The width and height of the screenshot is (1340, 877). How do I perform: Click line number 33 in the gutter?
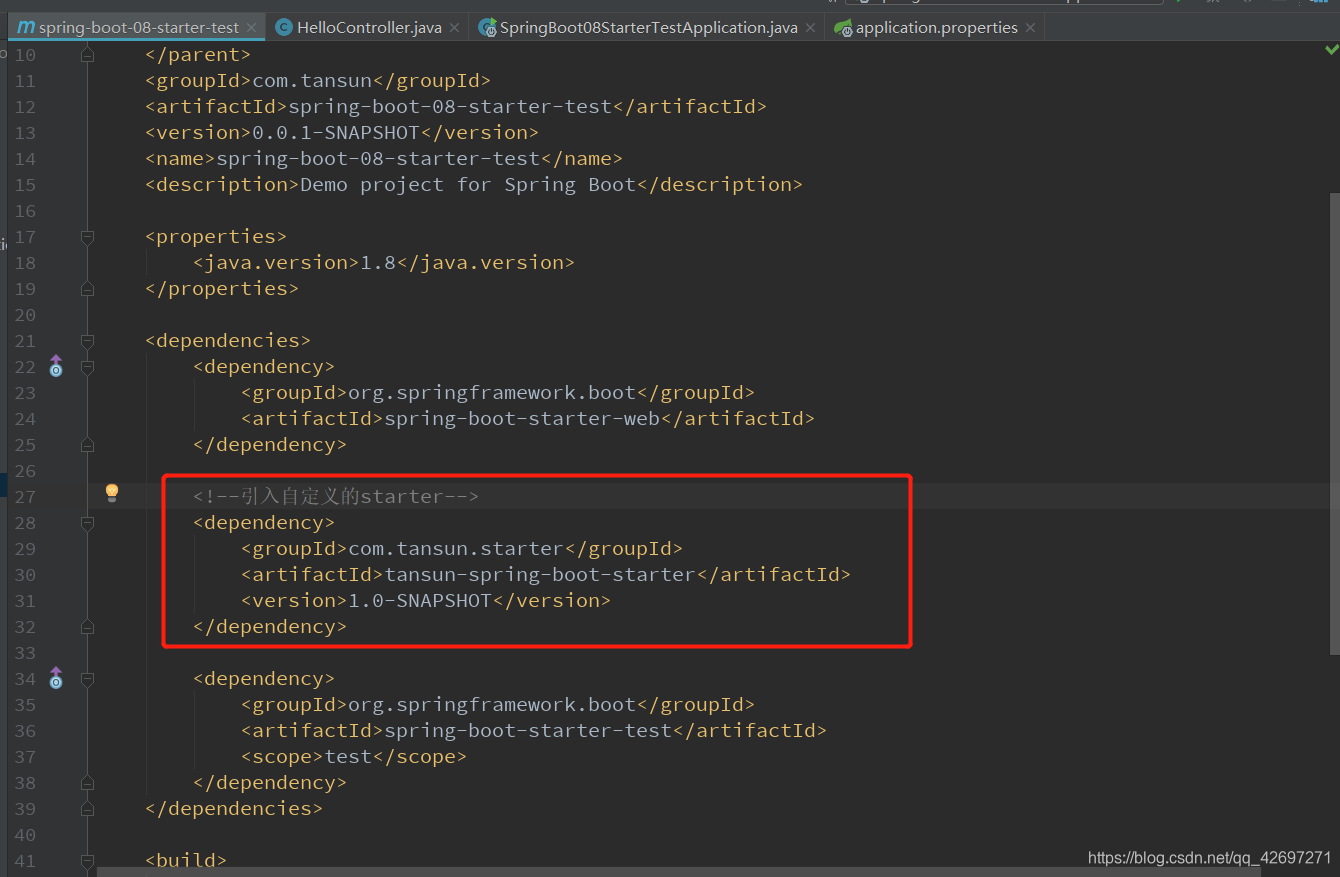click(24, 653)
